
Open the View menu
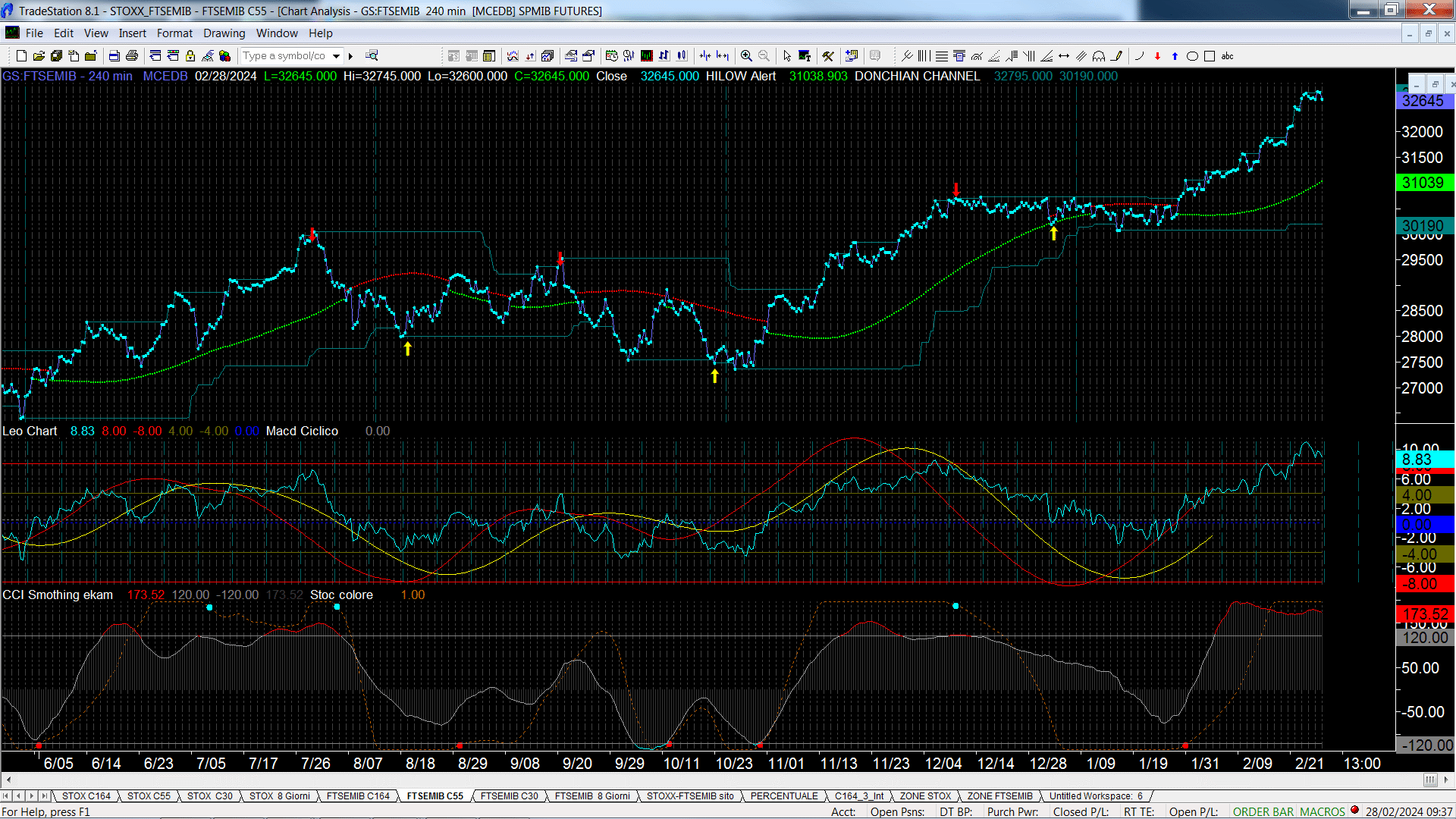(x=96, y=33)
